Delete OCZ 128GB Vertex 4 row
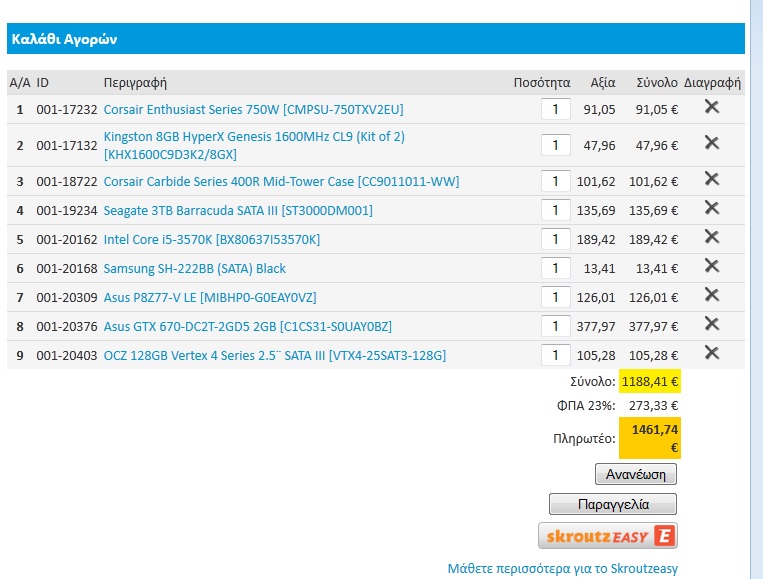 [711, 353]
